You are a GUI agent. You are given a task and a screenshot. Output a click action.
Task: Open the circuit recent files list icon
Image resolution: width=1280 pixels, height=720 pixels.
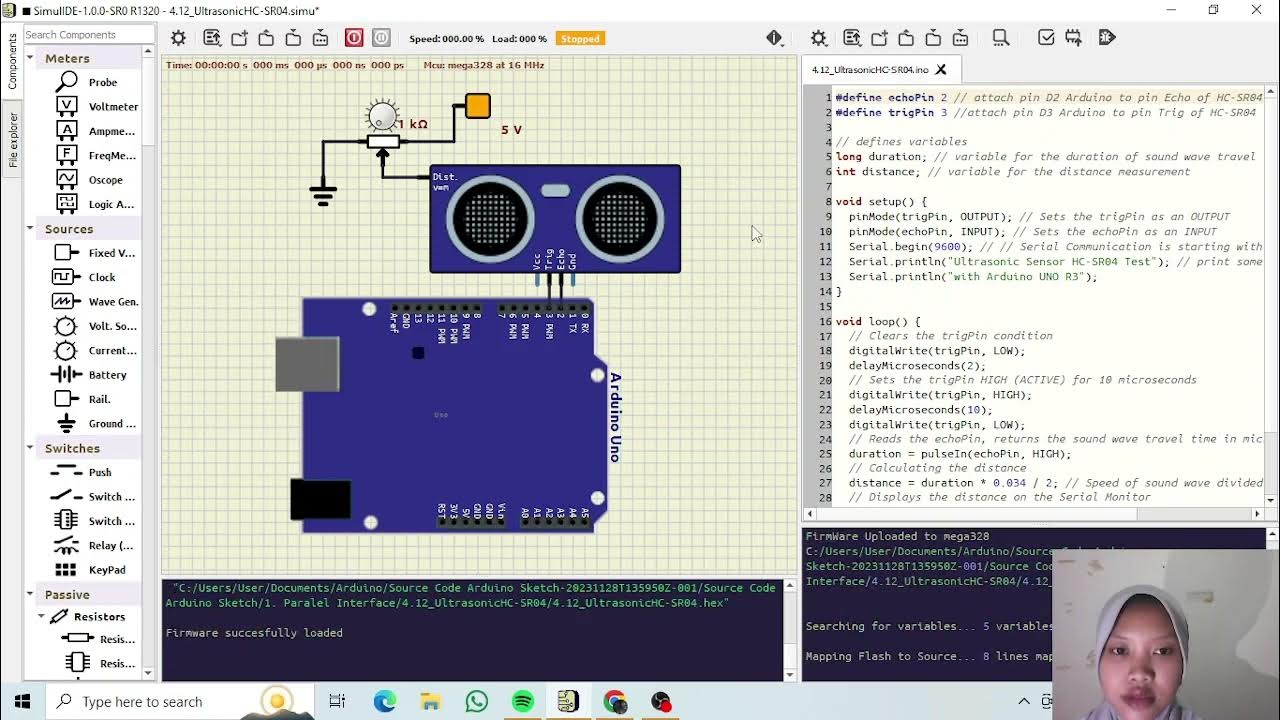212,38
